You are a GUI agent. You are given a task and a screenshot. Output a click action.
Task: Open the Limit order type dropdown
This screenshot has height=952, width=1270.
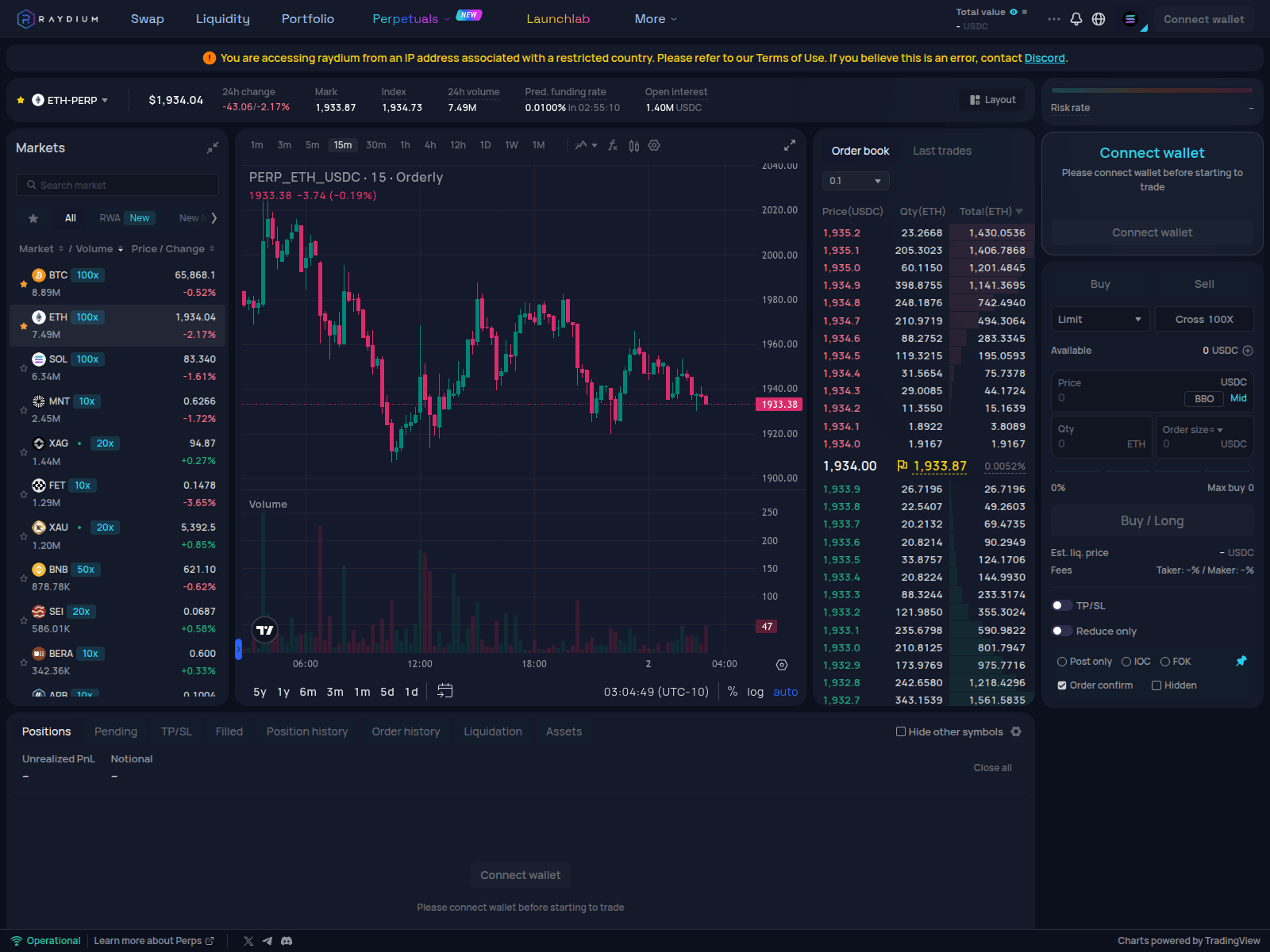[x=1100, y=319]
